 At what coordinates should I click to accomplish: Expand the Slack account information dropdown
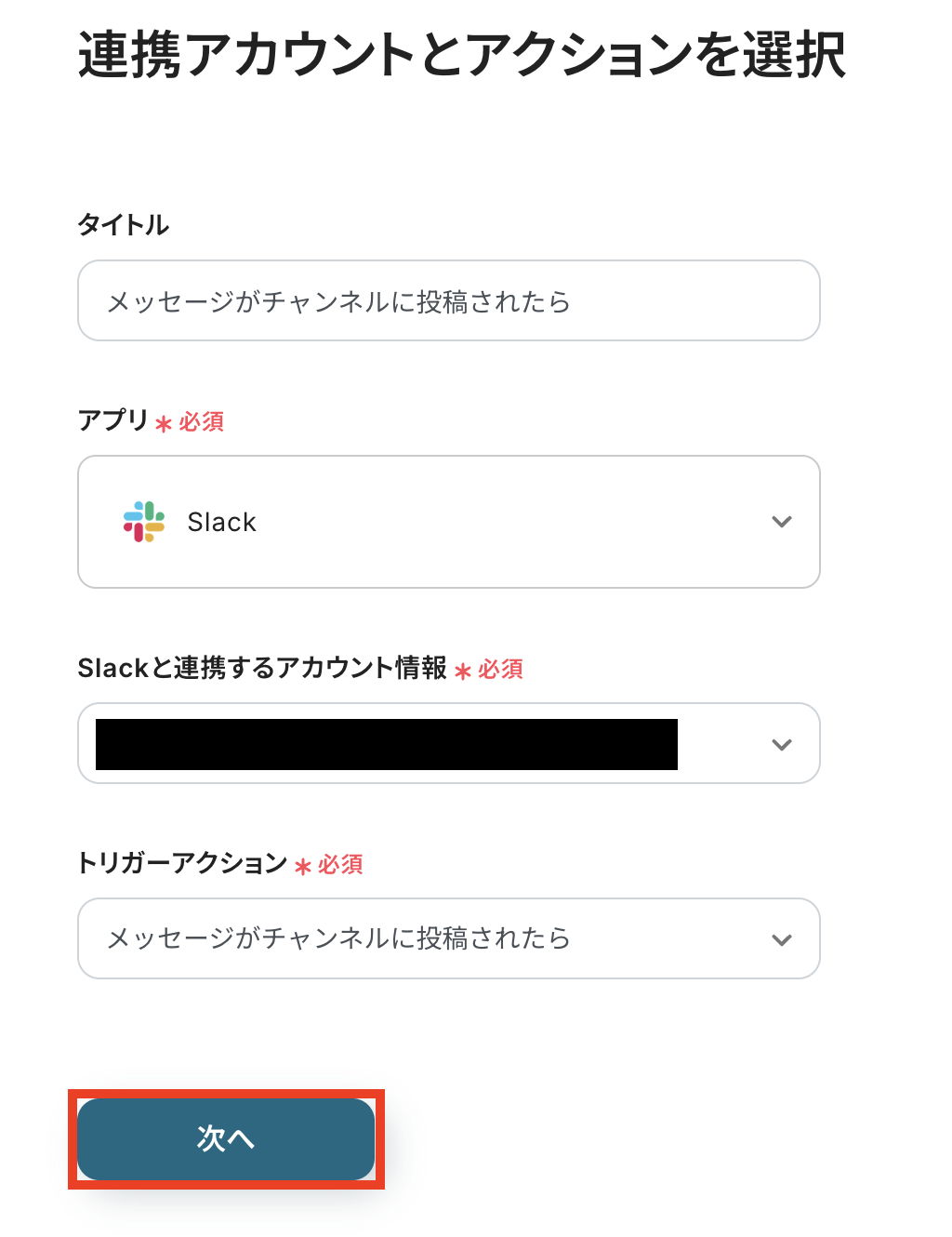coord(448,743)
